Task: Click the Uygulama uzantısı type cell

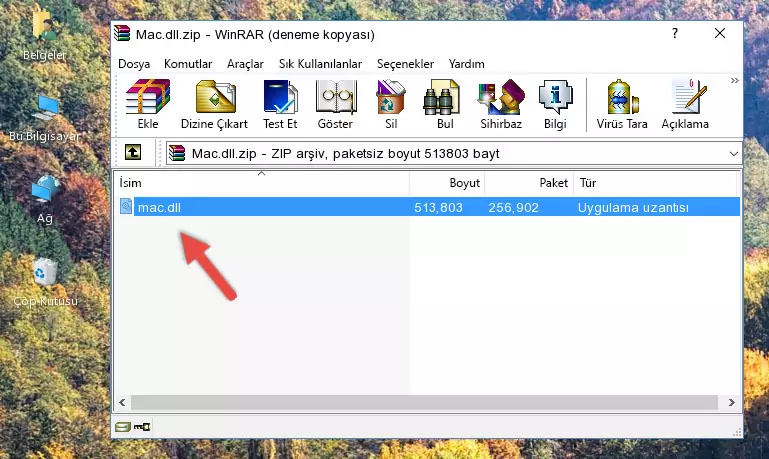Action: pos(633,207)
